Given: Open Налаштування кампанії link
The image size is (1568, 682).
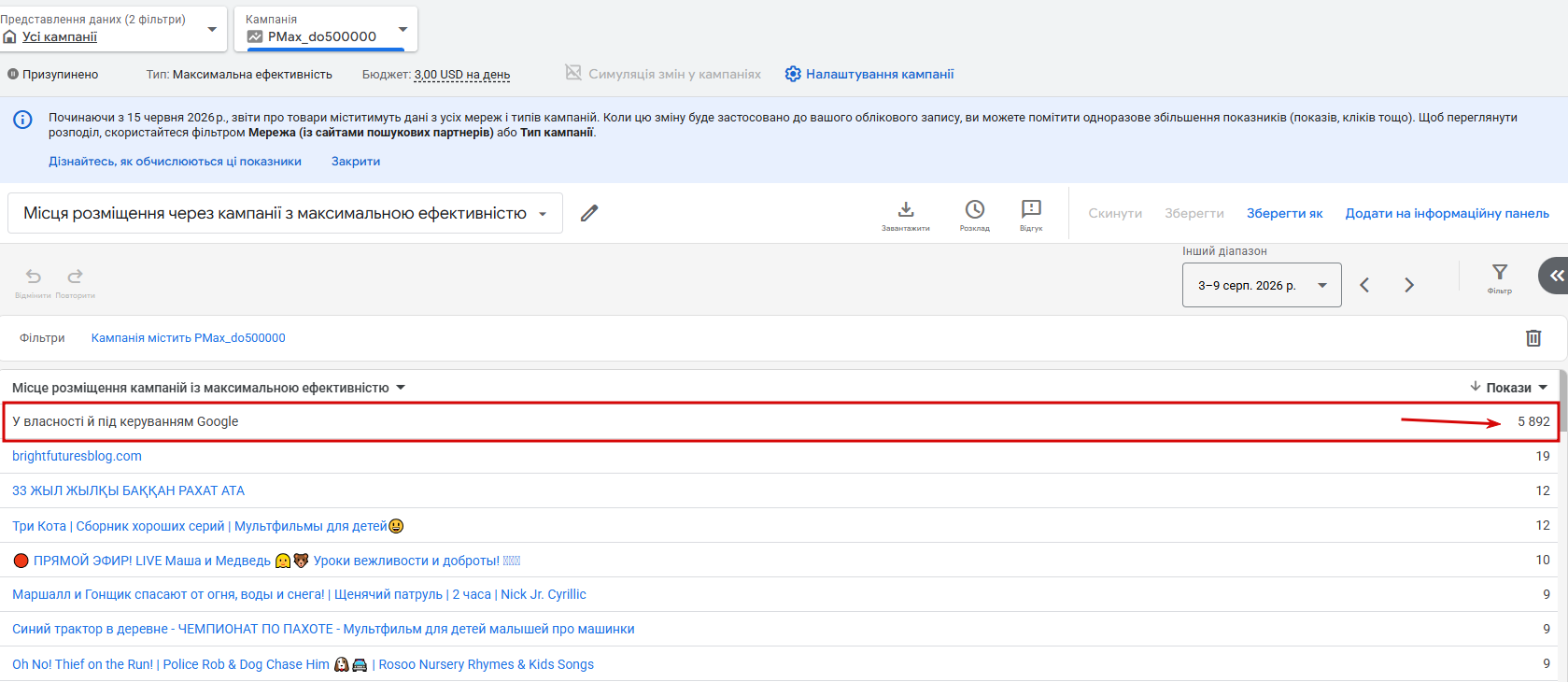Looking at the screenshot, I should click(x=880, y=74).
